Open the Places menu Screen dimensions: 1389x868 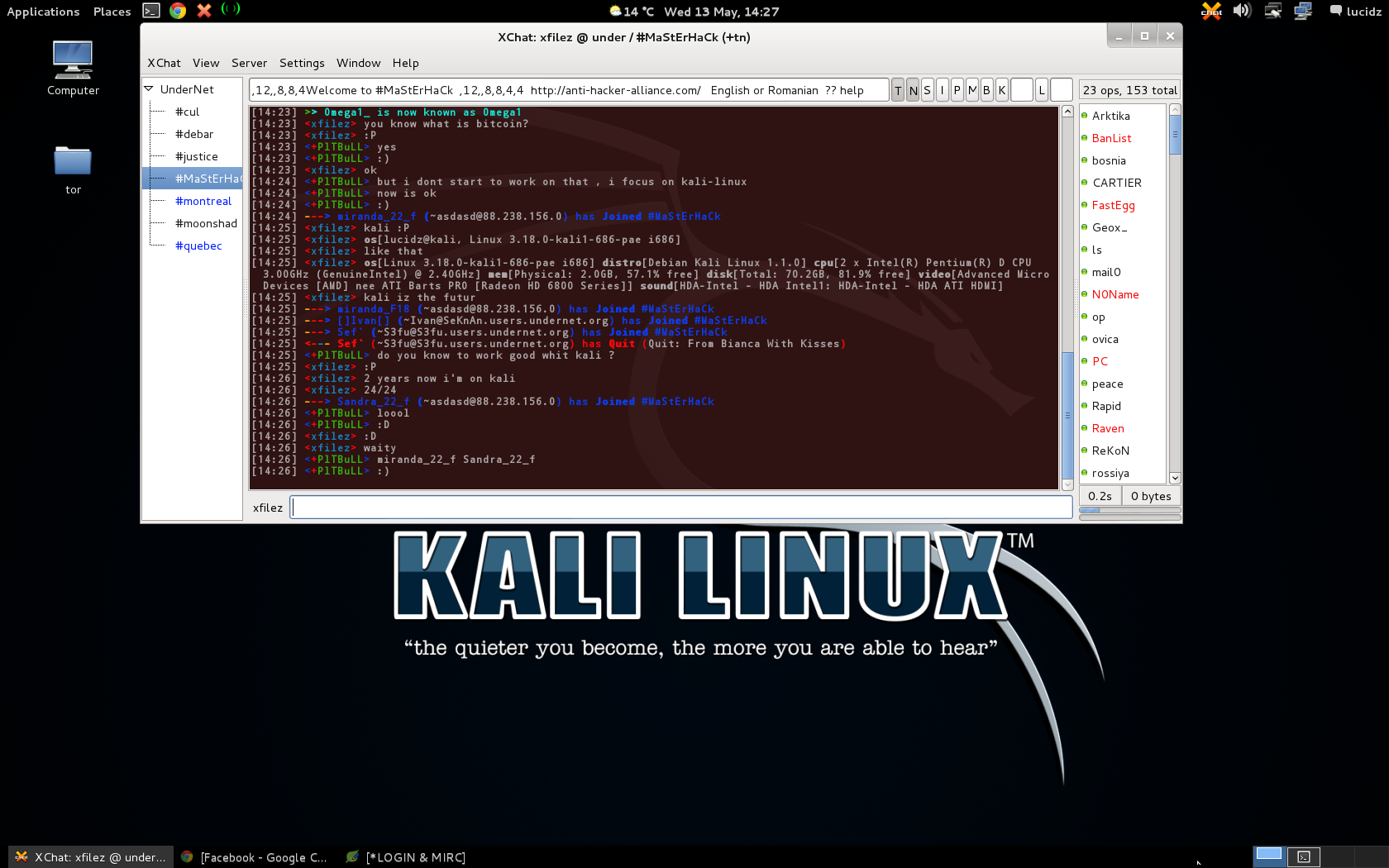112,12
